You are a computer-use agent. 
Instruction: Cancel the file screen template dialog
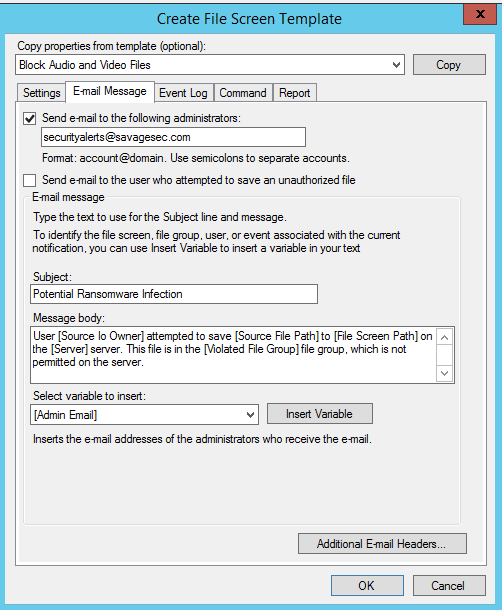point(449,585)
